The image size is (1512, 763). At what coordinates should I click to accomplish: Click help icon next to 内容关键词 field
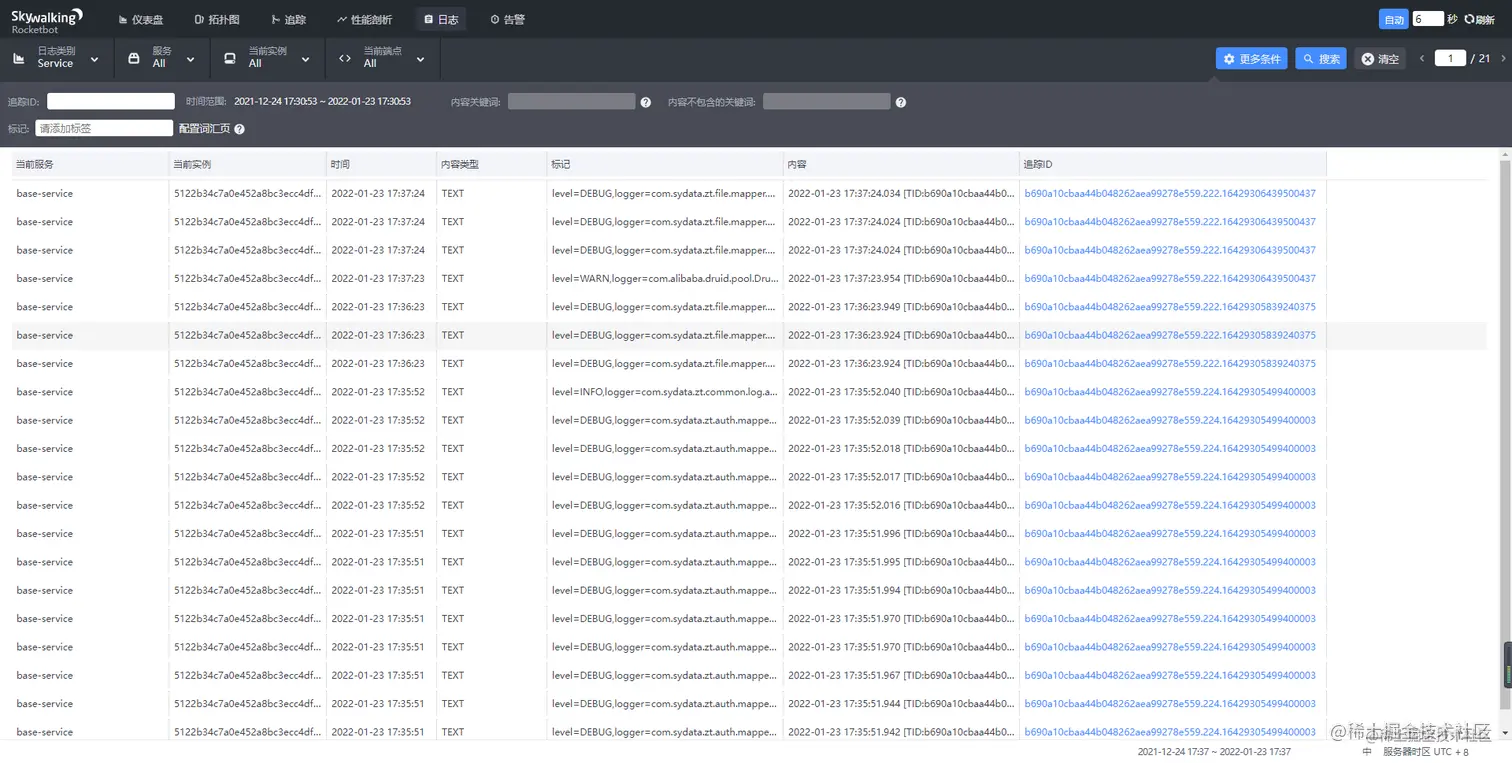pyautogui.click(x=646, y=102)
